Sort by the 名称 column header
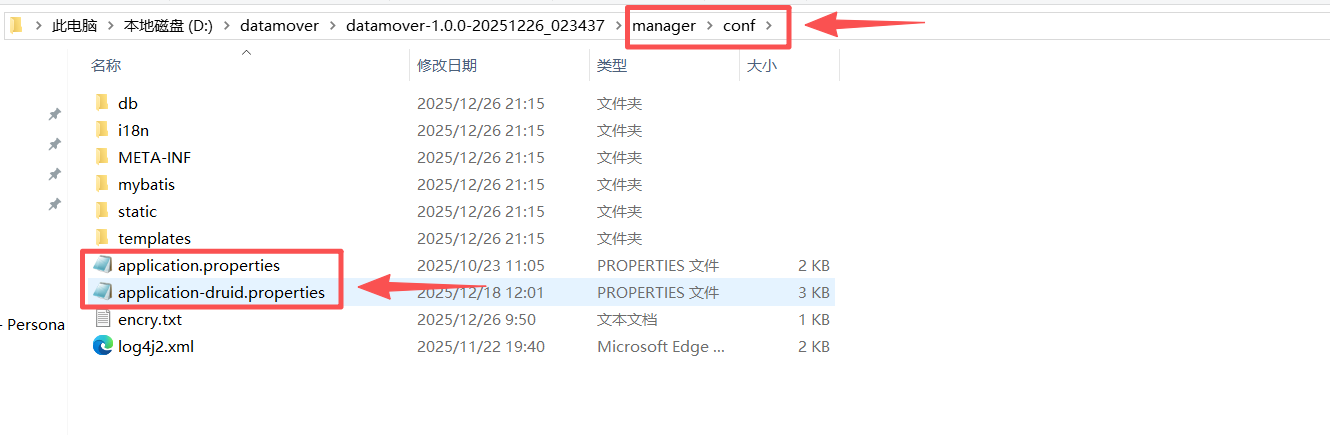Screen dimensions: 1330x435 pyautogui.click(x=106, y=65)
